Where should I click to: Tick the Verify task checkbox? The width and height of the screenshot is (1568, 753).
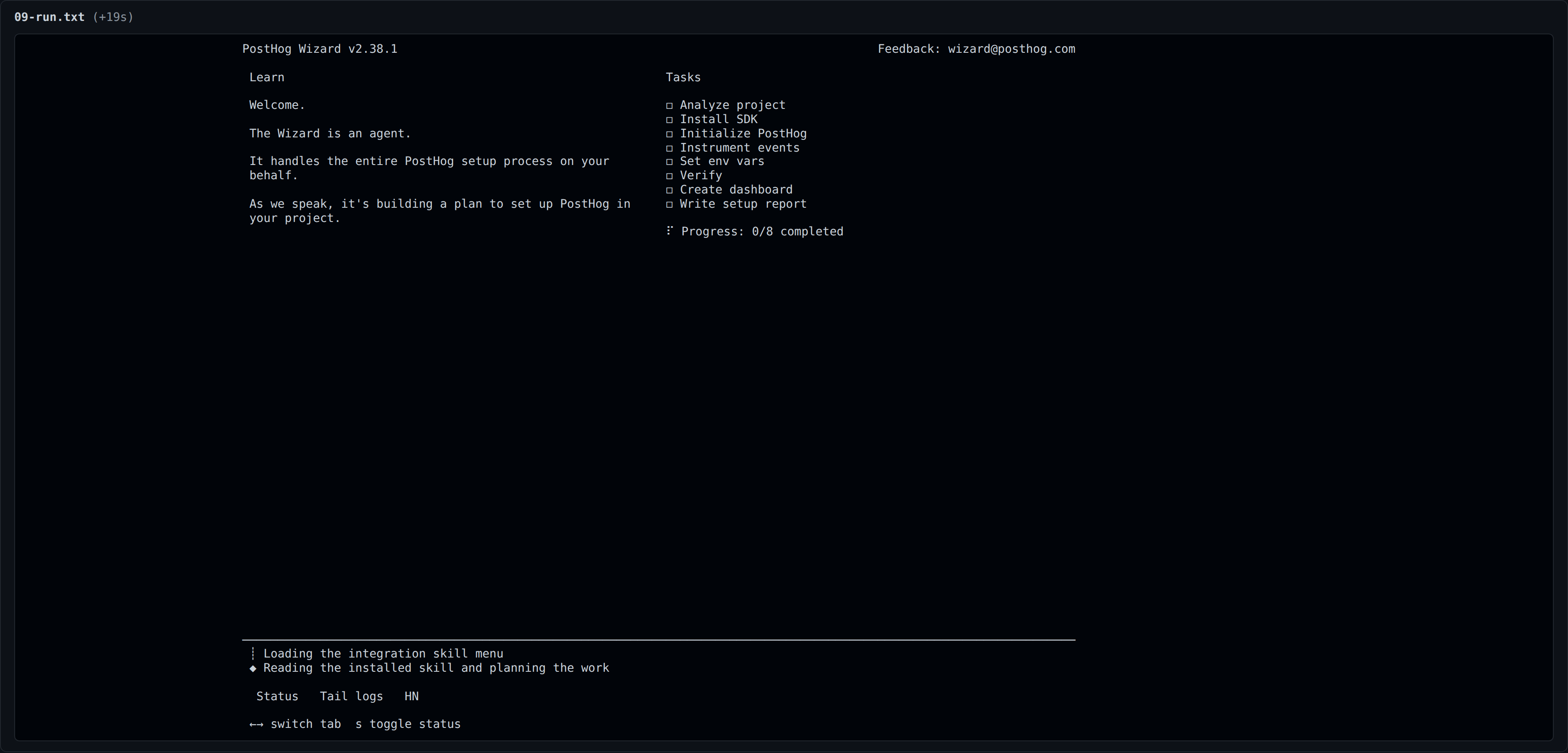[x=669, y=176]
